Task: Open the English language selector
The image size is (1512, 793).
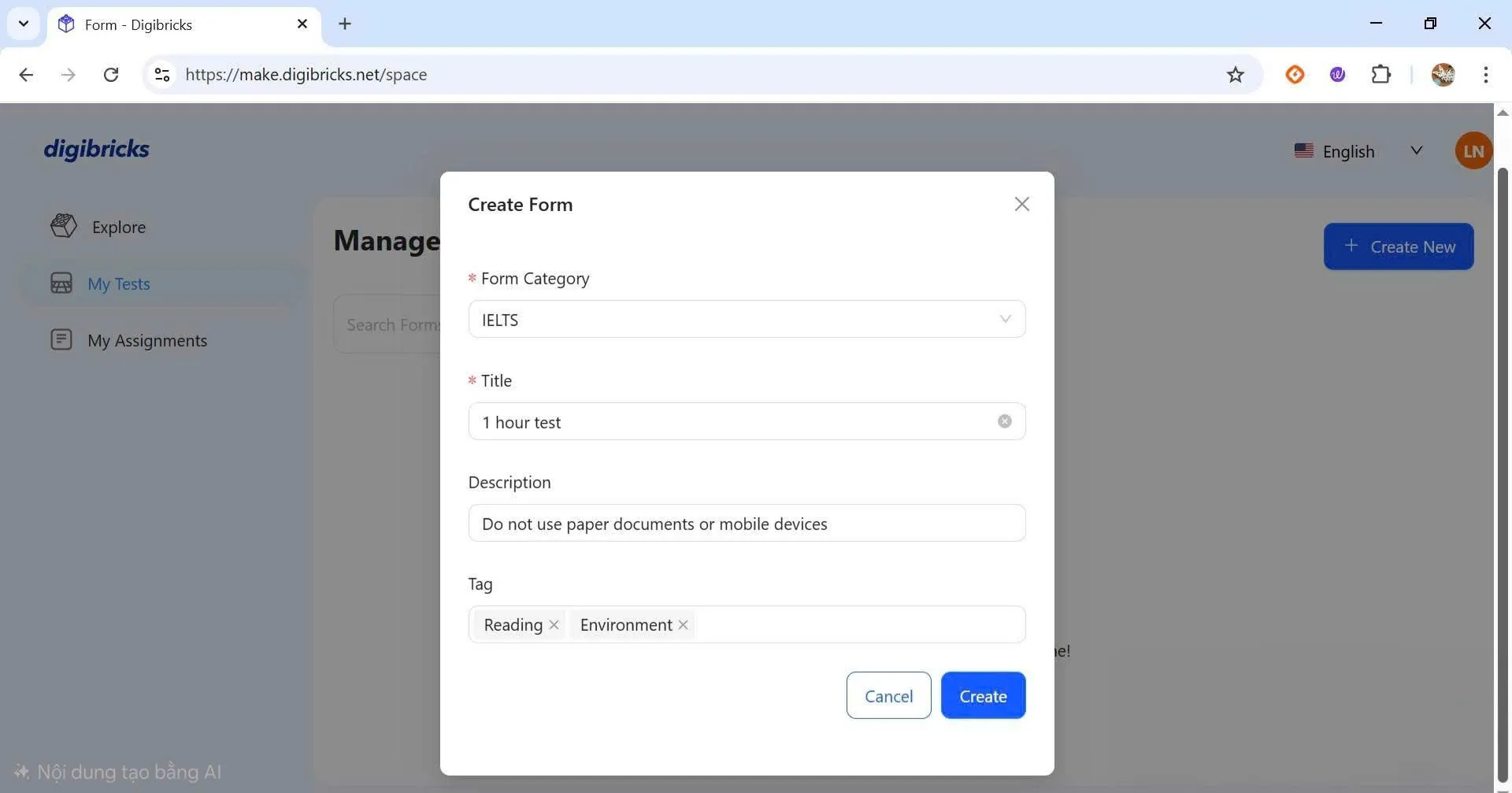Action: pyautogui.click(x=1358, y=151)
